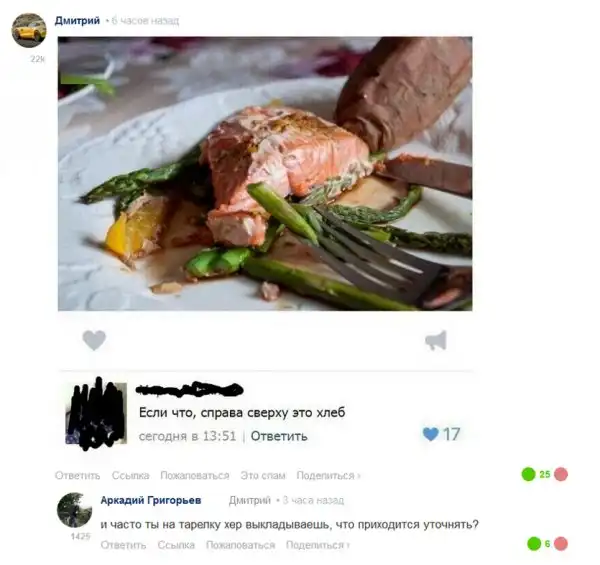Open Аркадий Григорьев profile name link
This screenshot has height=565, width=600.
click(x=151, y=500)
